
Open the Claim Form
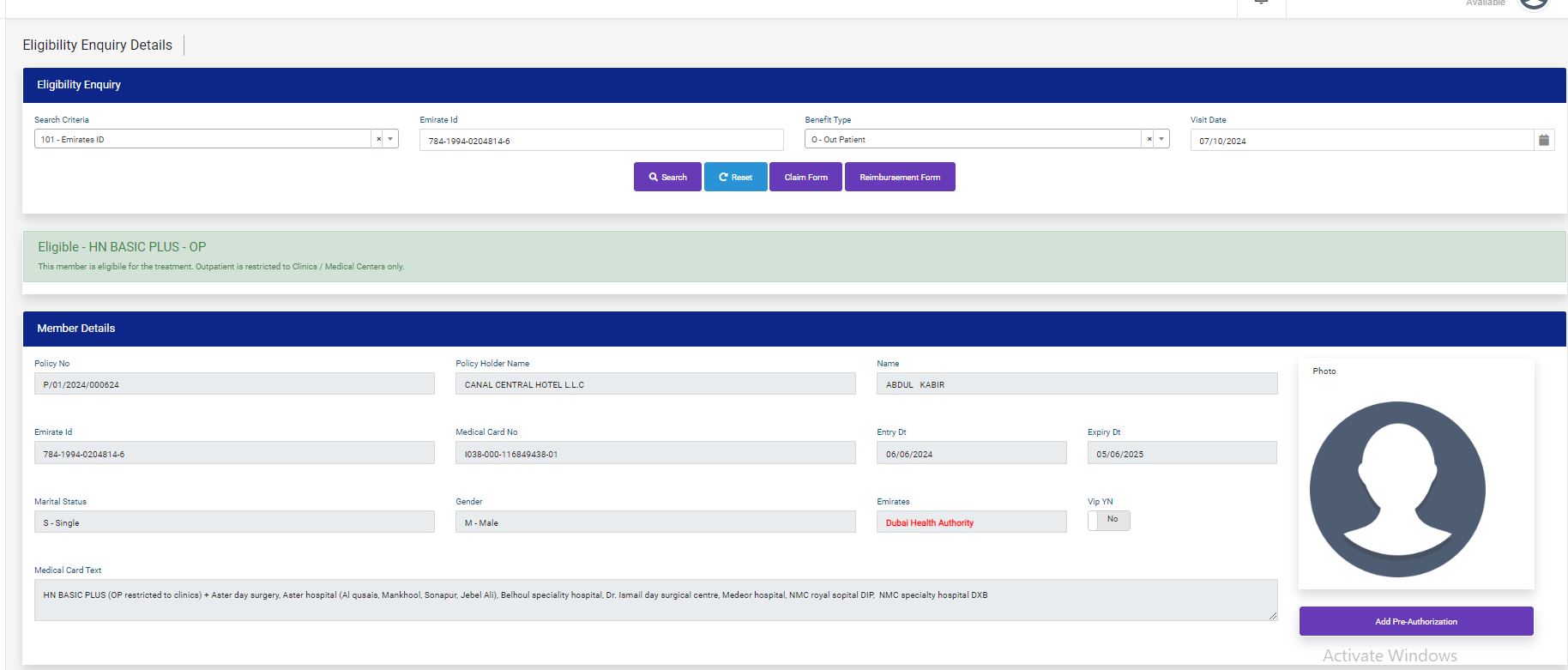pos(805,177)
